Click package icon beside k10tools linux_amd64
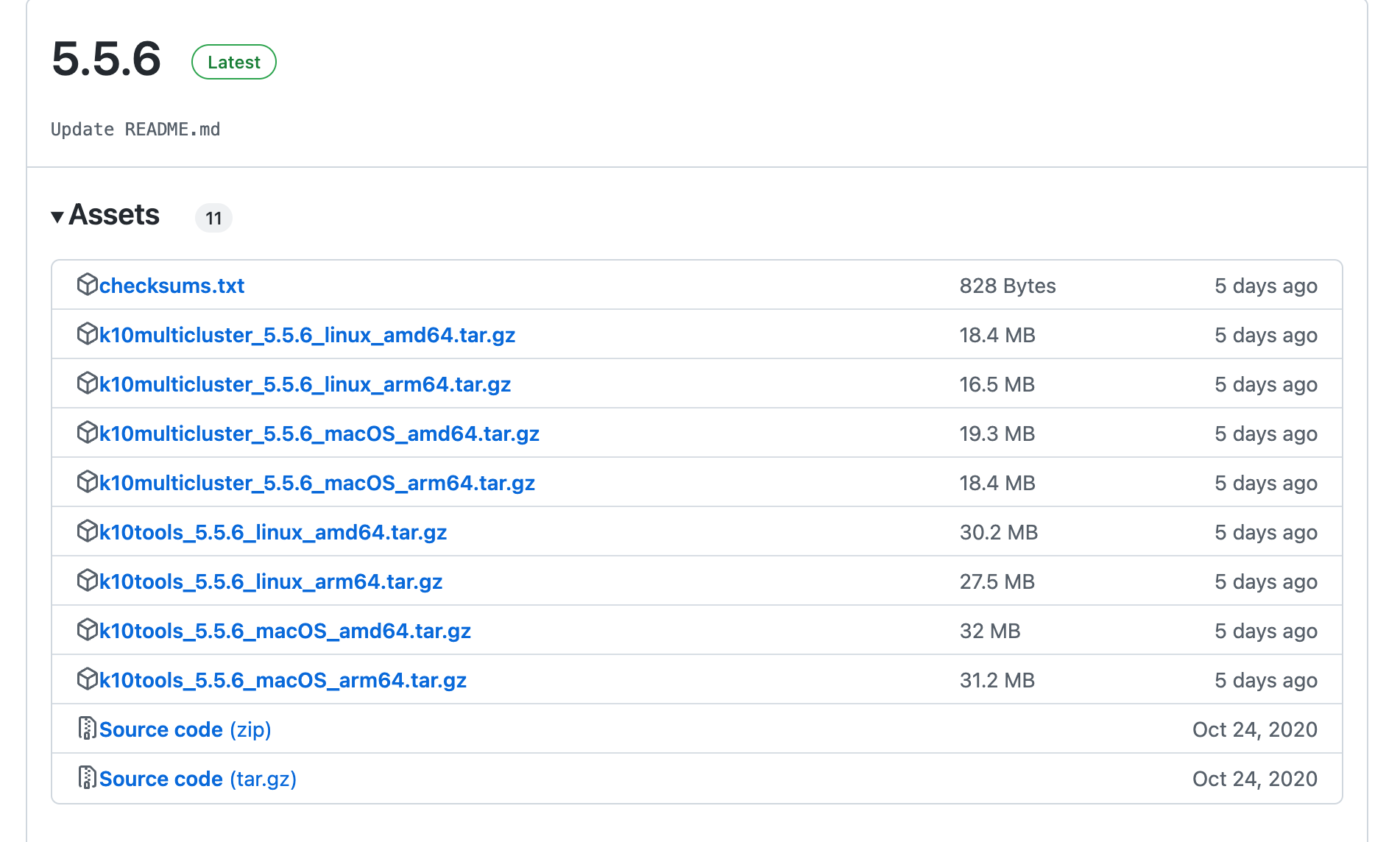 coord(88,531)
